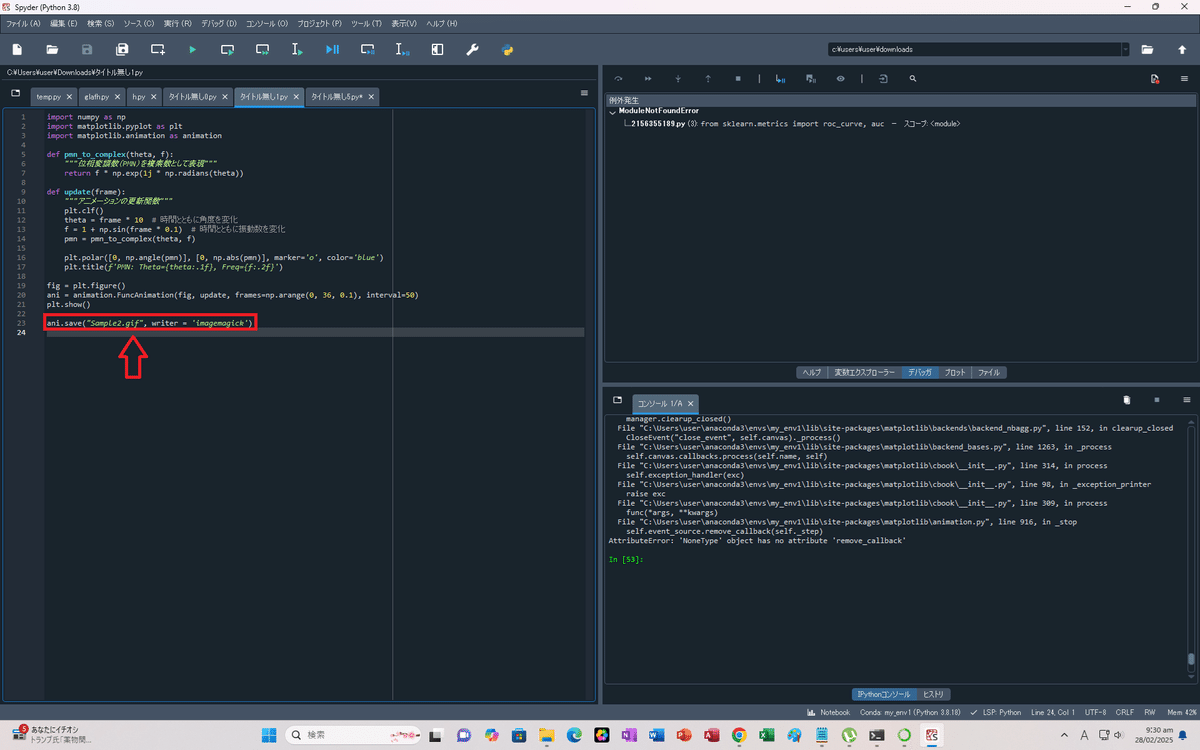The image size is (1200, 750).
Task: Run the file with green play icon
Action: click(x=192, y=49)
